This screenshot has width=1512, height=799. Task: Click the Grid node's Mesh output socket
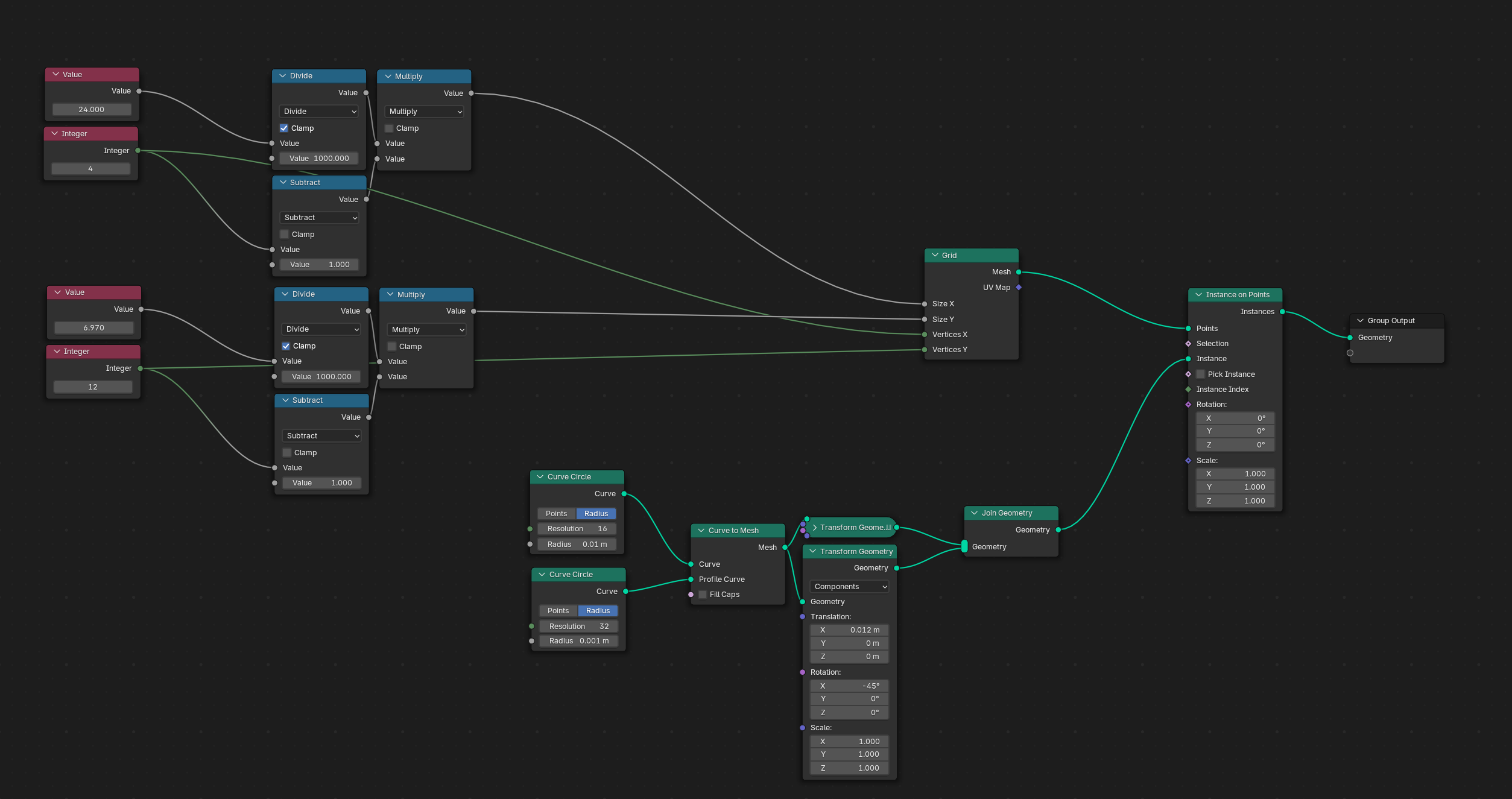(1019, 272)
